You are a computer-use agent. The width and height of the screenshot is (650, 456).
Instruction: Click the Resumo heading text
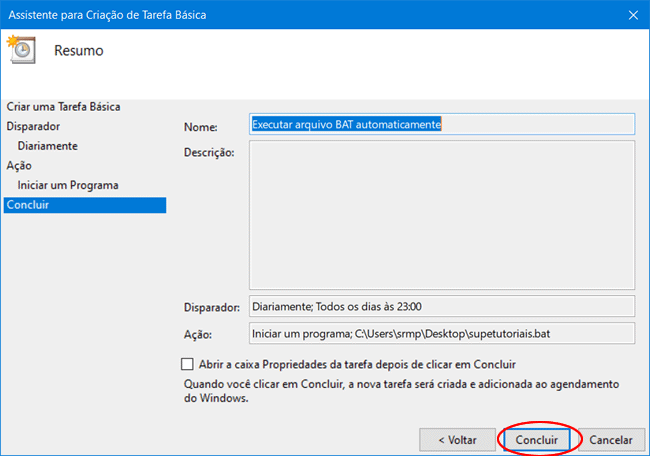[x=78, y=50]
